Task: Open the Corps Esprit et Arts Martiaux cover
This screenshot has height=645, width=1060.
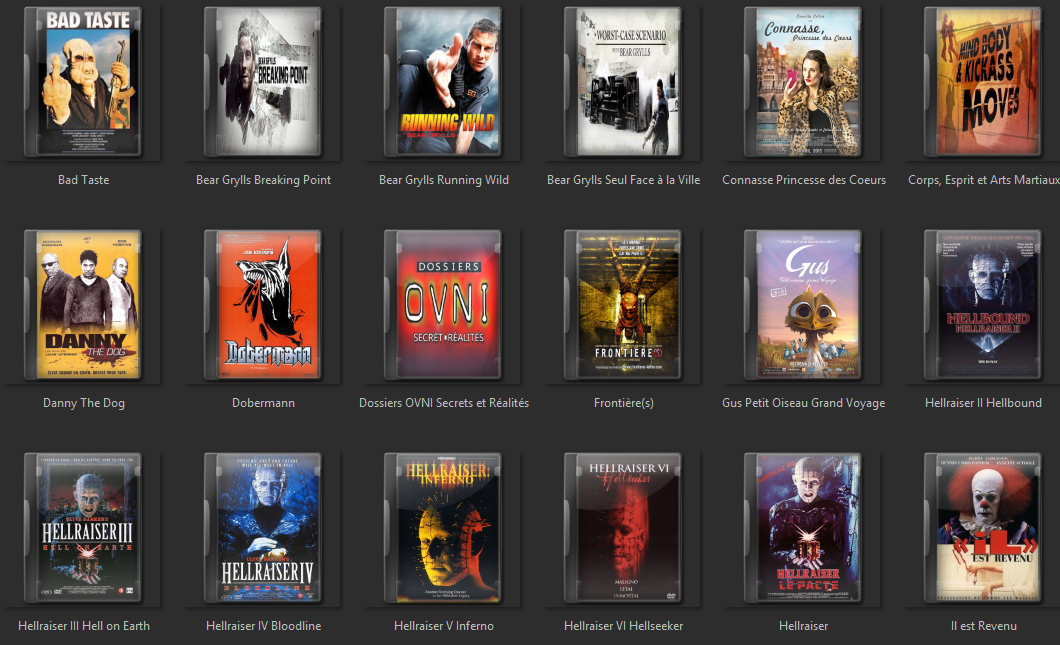Action: pos(983,82)
